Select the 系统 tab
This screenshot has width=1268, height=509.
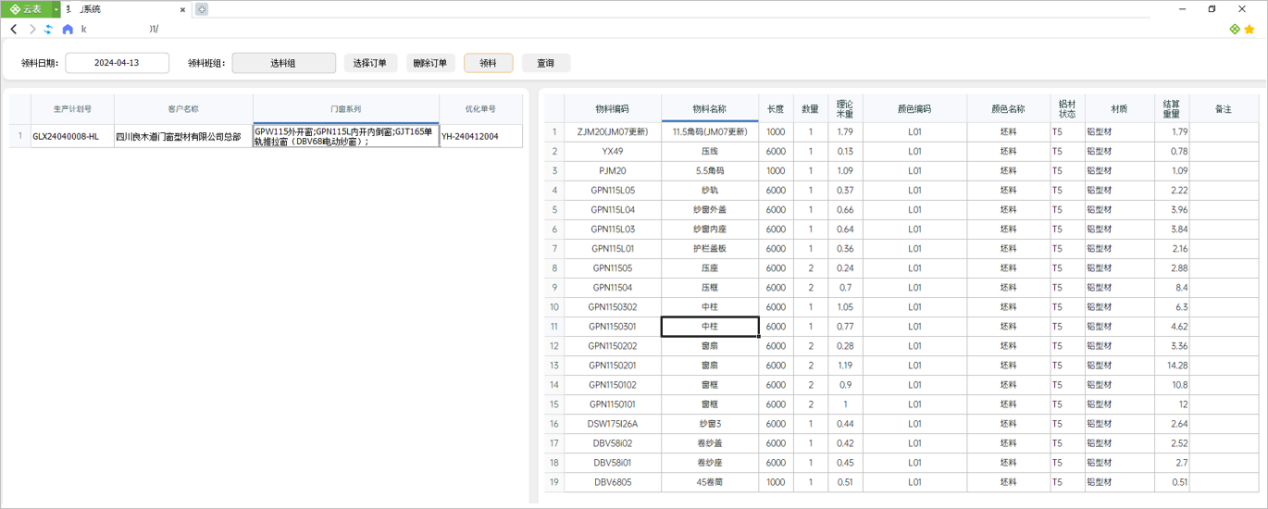125,9
